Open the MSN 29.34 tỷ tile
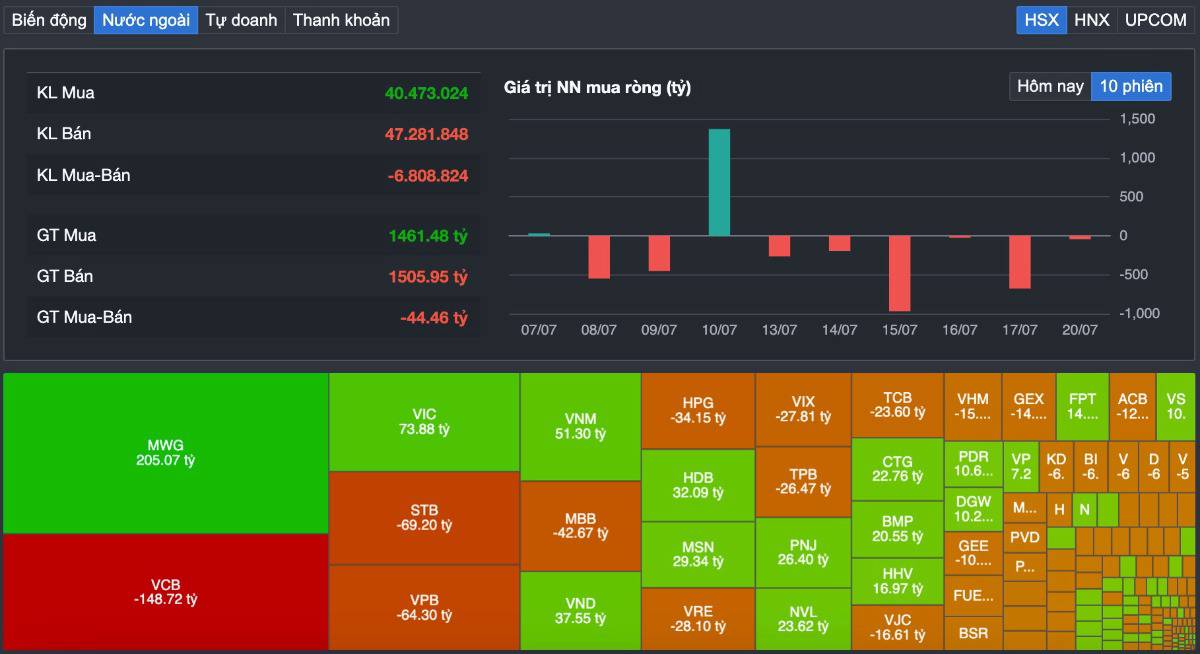 [698, 554]
